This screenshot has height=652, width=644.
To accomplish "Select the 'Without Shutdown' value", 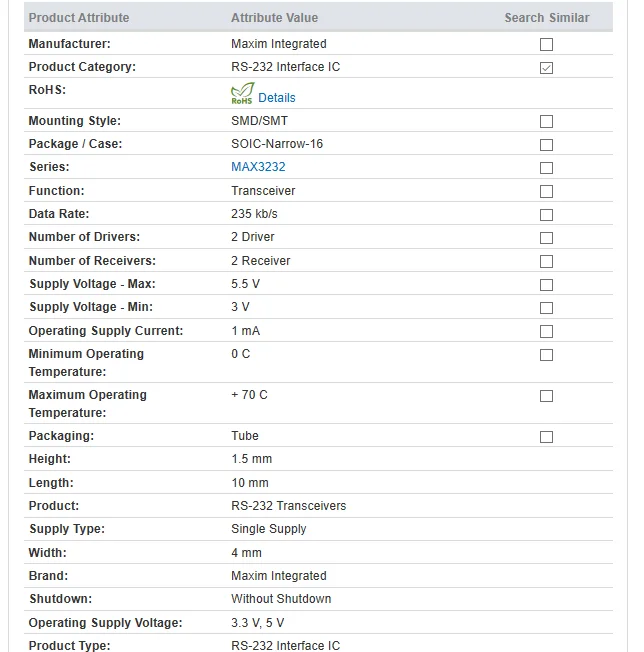I will click(x=281, y=599).
